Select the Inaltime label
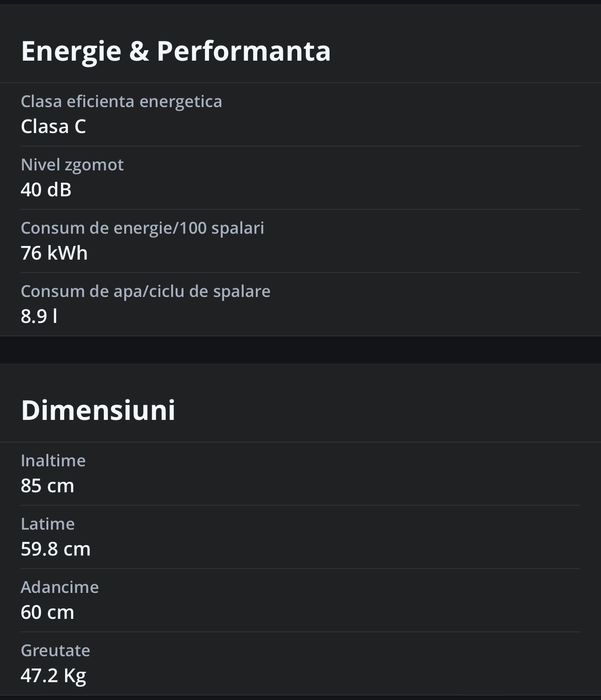This screenshot has width=601, height=700. click(x=53, y=460)
